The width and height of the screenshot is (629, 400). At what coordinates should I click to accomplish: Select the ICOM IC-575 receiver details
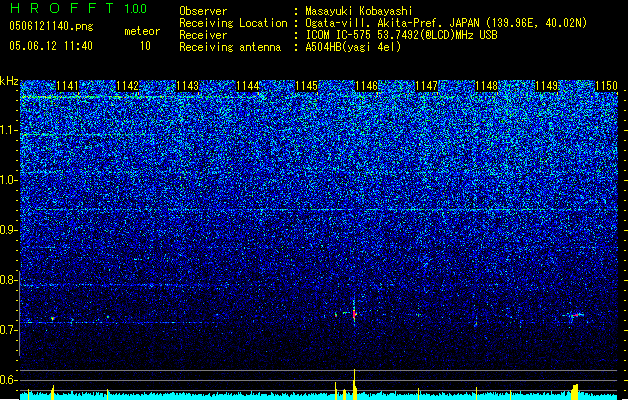(x=401, y=35)
